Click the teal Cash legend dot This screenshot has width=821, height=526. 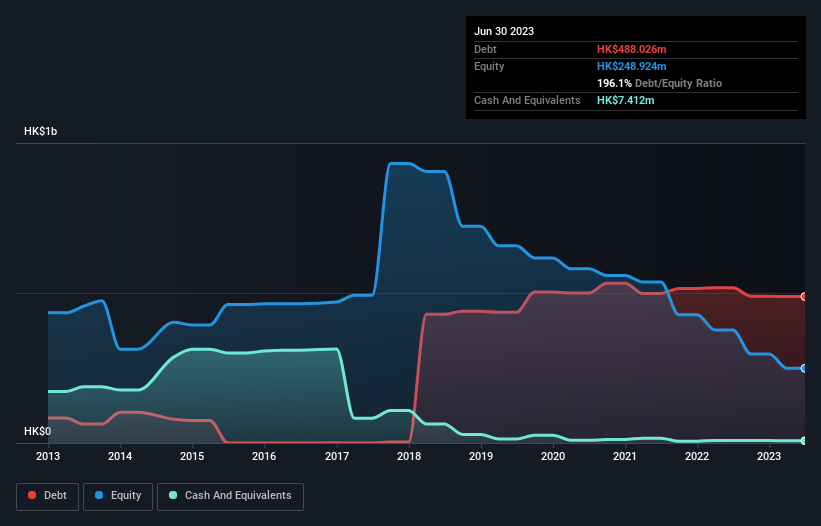click(x=173, y=495)
